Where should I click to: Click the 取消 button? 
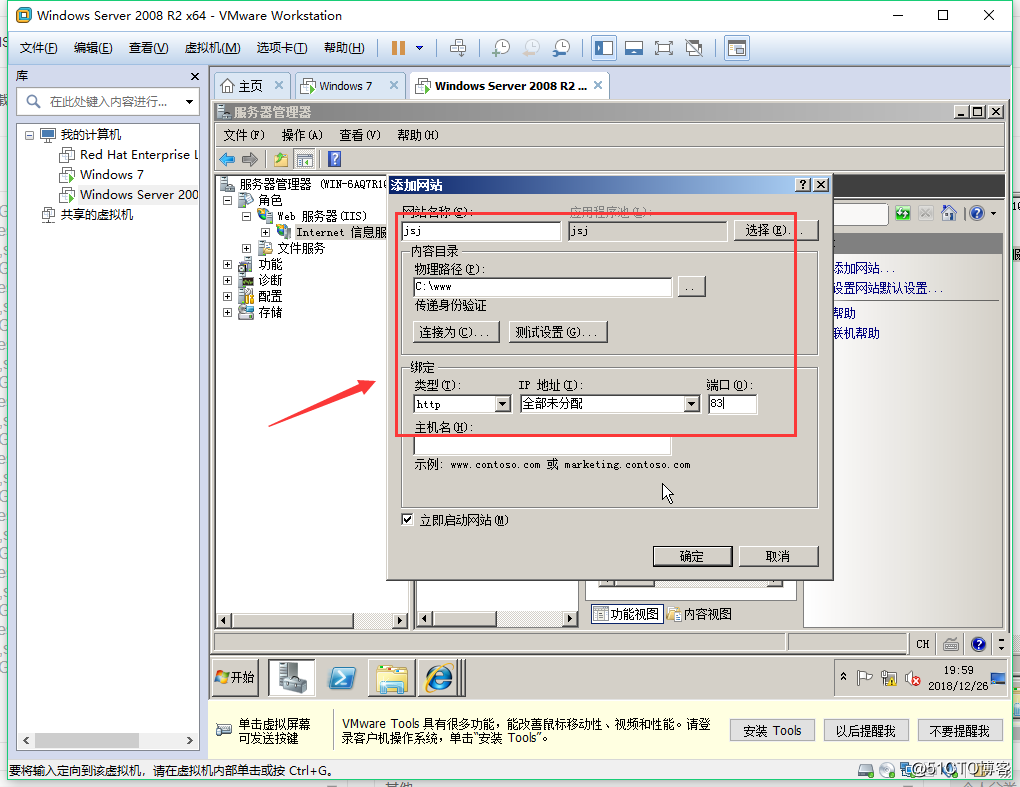[778, 556]
